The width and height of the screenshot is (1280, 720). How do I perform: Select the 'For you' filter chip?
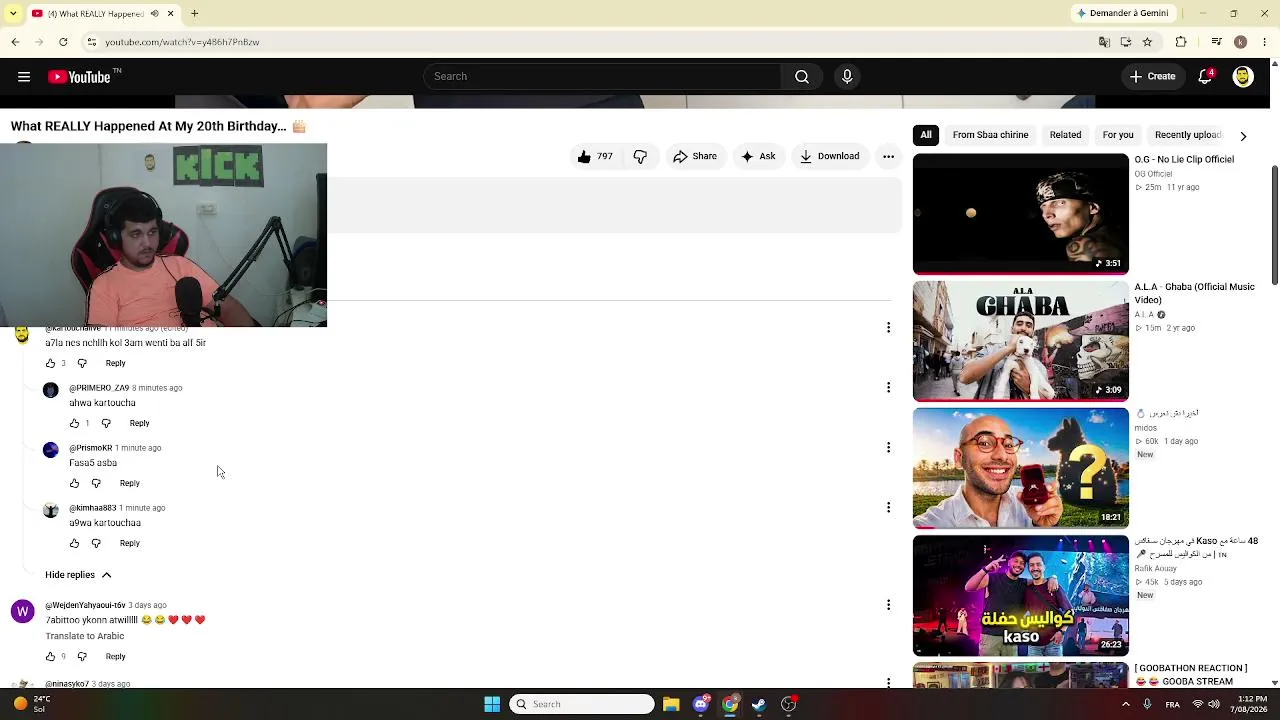[x=1118, y=135]
